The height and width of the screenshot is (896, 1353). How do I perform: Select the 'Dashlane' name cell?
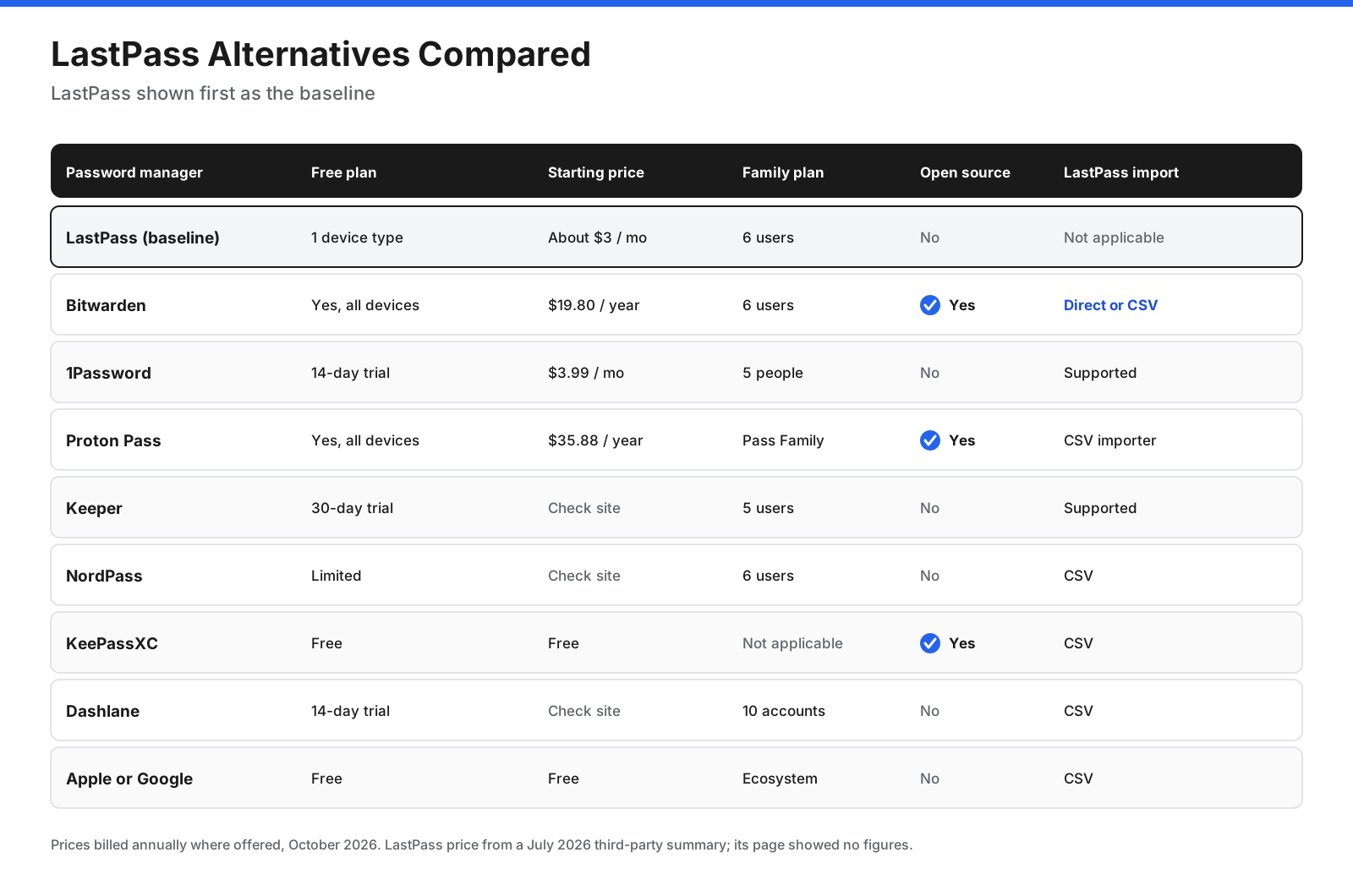point(102,711)
